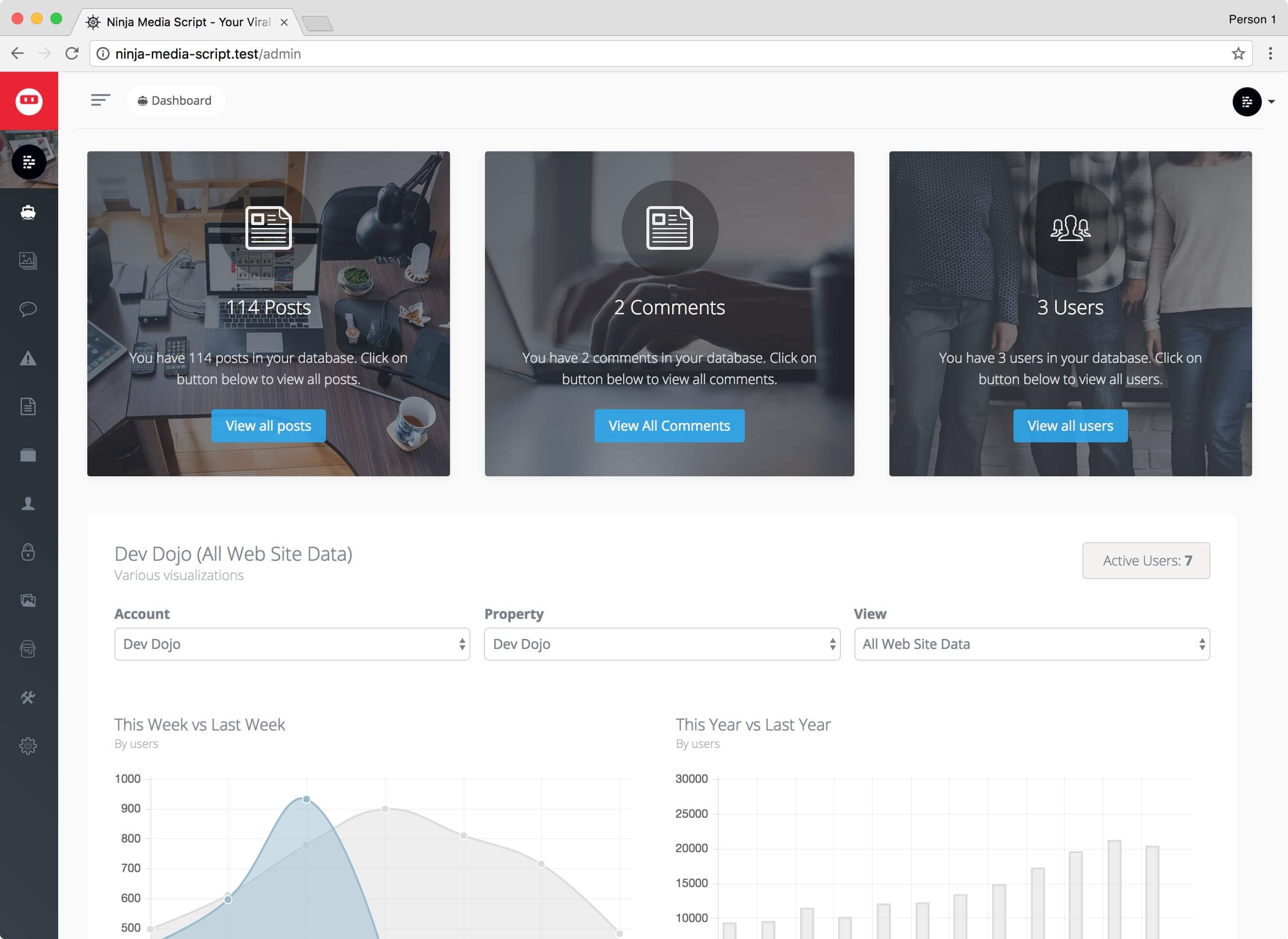Click the warning triangle sidebar icon
Image resolution: width=1288 pixels, height=939 pixels.
[28, 358]
